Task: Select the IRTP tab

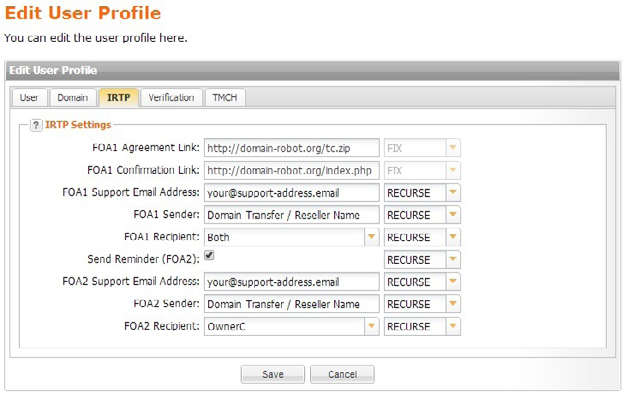Action: point(119,97)
